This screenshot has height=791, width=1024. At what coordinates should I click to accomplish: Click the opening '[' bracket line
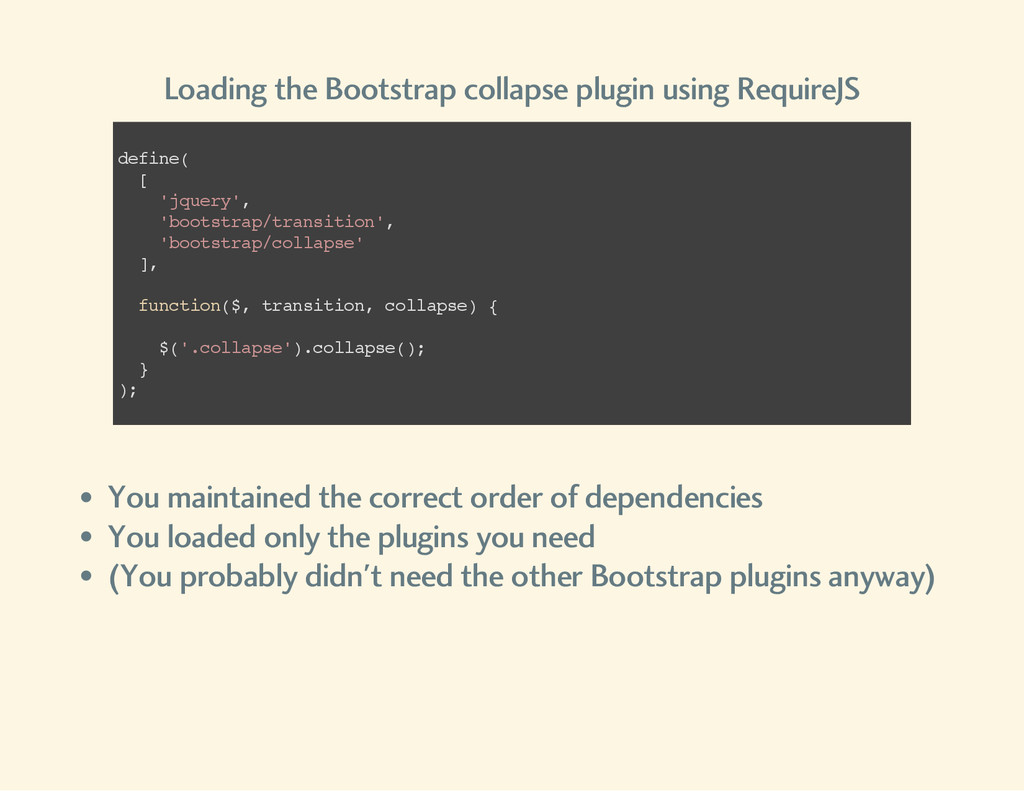pos(143,180)
